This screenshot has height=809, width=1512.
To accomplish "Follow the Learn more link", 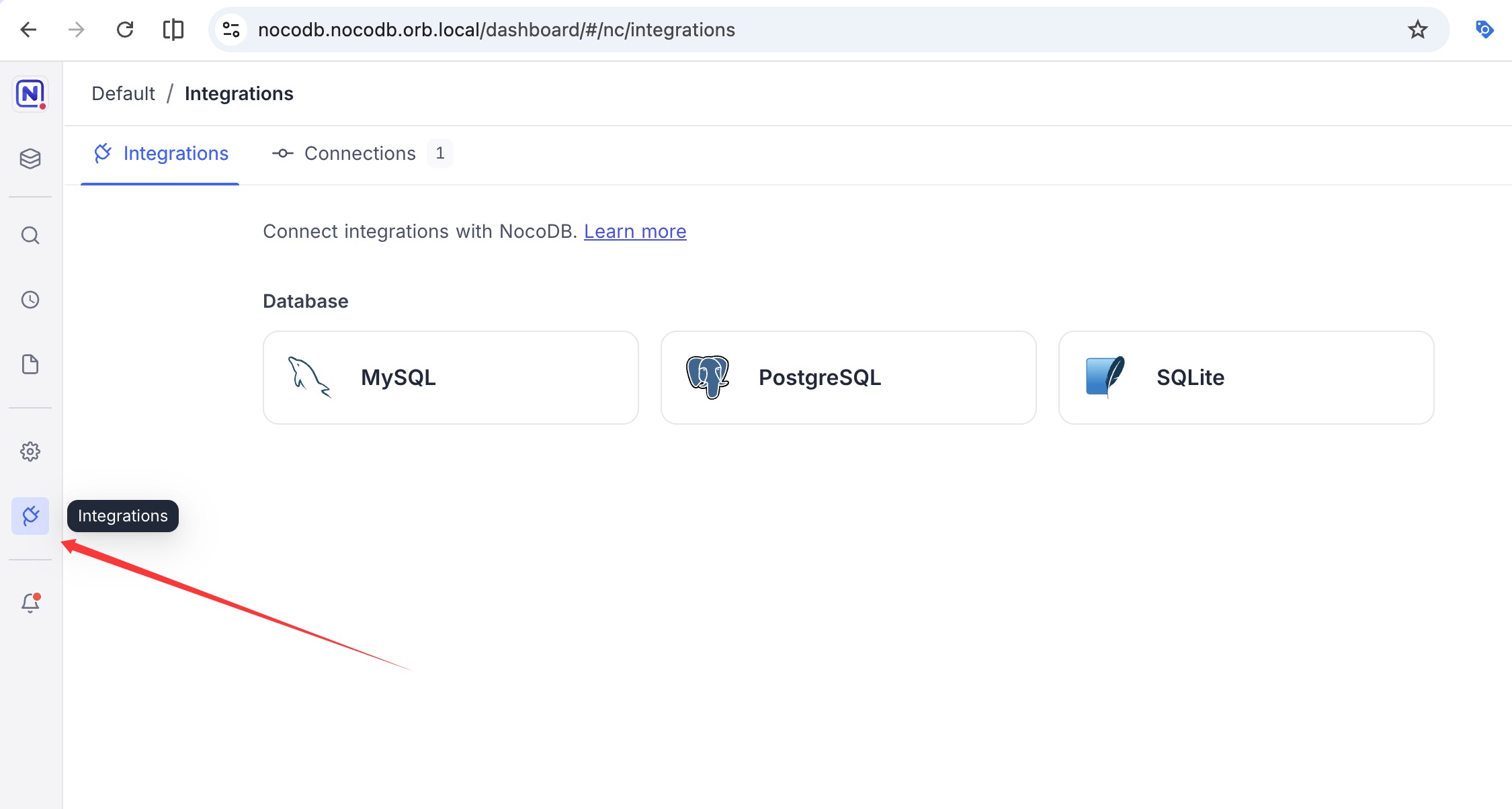I will click(634, 232).
